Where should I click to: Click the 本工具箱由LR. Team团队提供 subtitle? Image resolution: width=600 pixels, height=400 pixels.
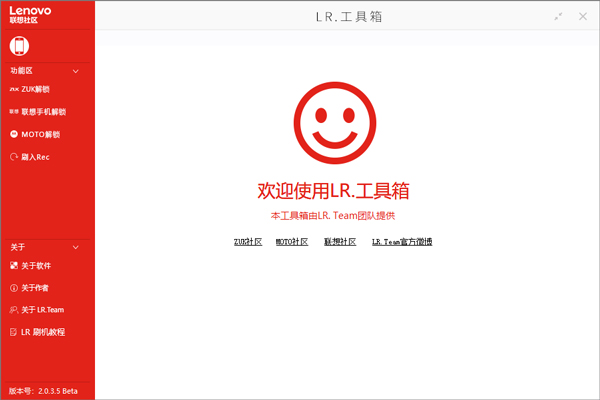(333, 216)
